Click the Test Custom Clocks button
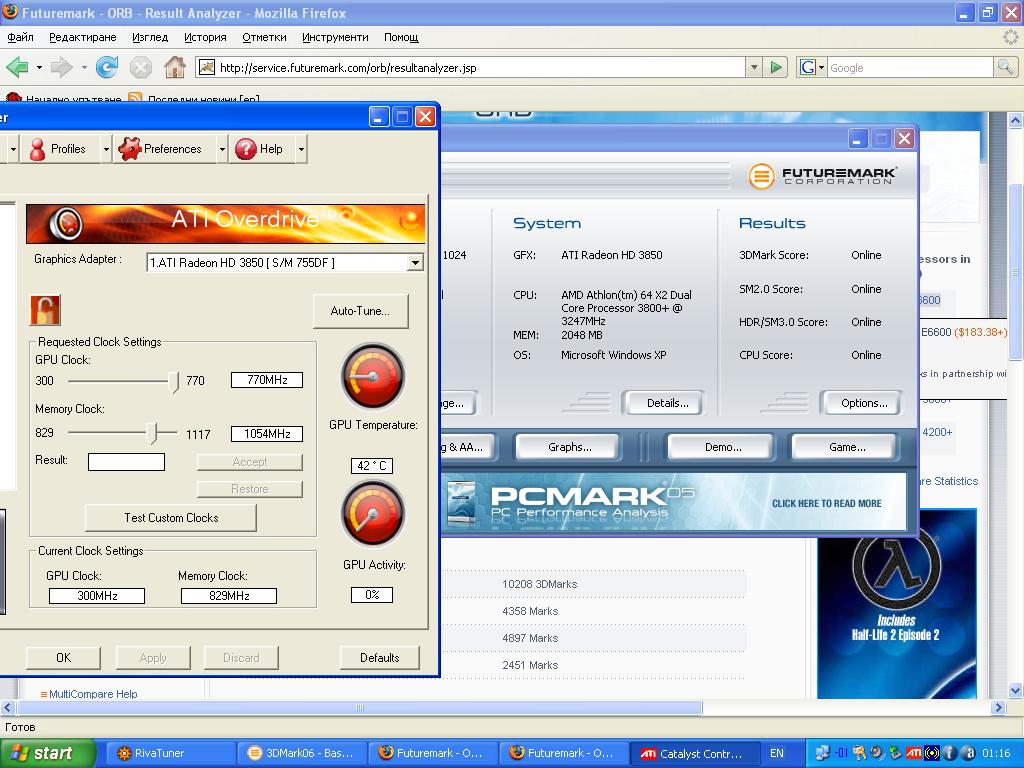The width and height of the screenshot is (1024, 768). point(171,518)
